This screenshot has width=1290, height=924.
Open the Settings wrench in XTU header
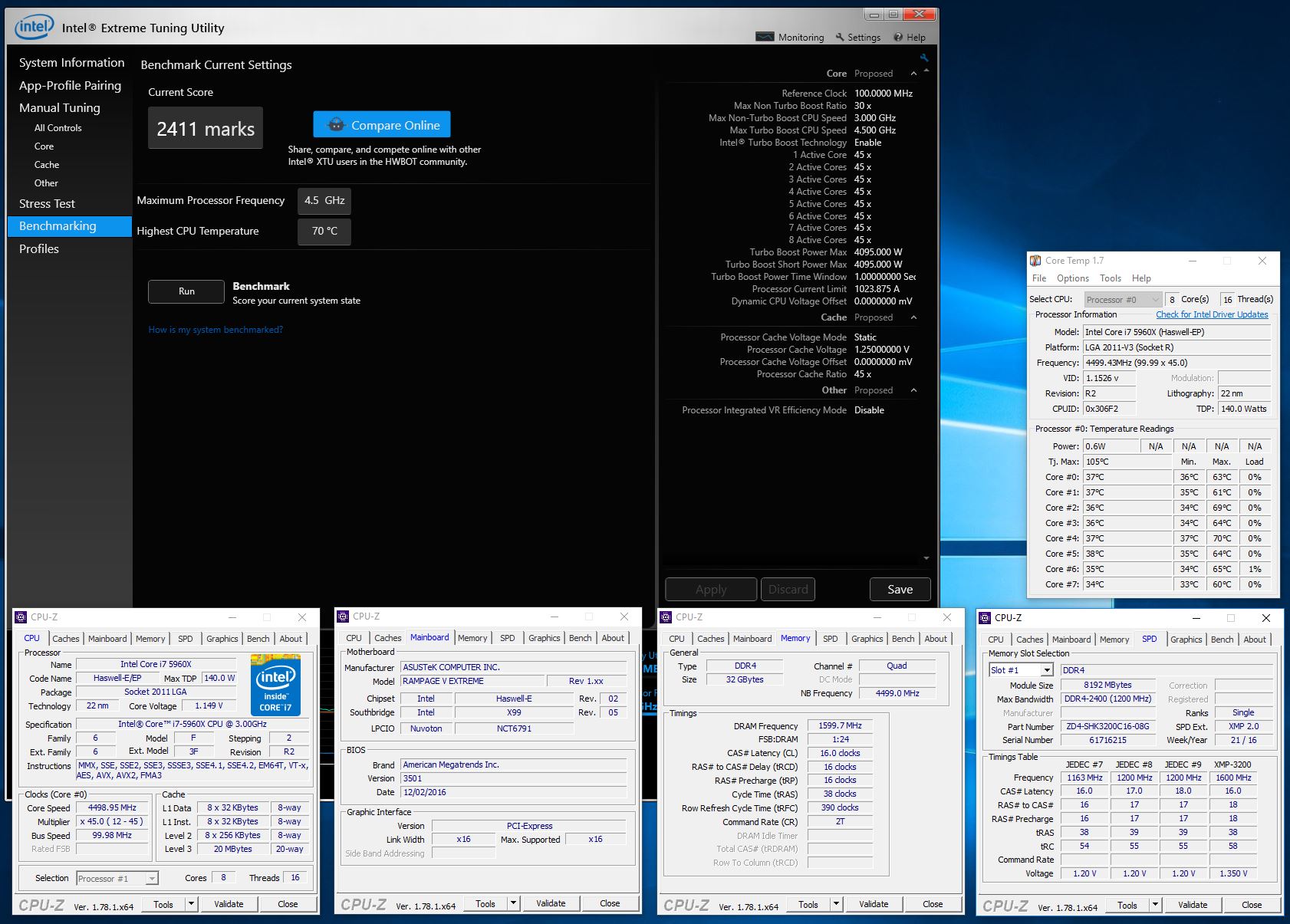tap(857, 37)
